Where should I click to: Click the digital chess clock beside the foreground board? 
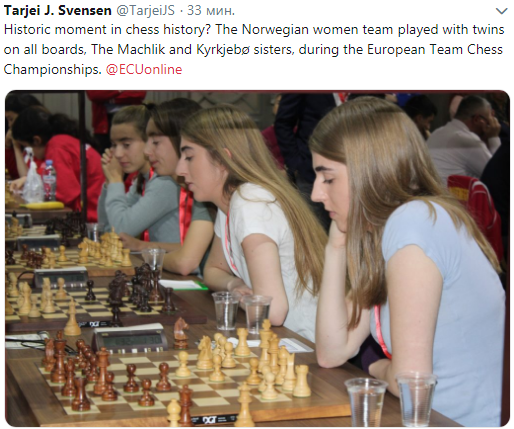[x=130, y=339]
